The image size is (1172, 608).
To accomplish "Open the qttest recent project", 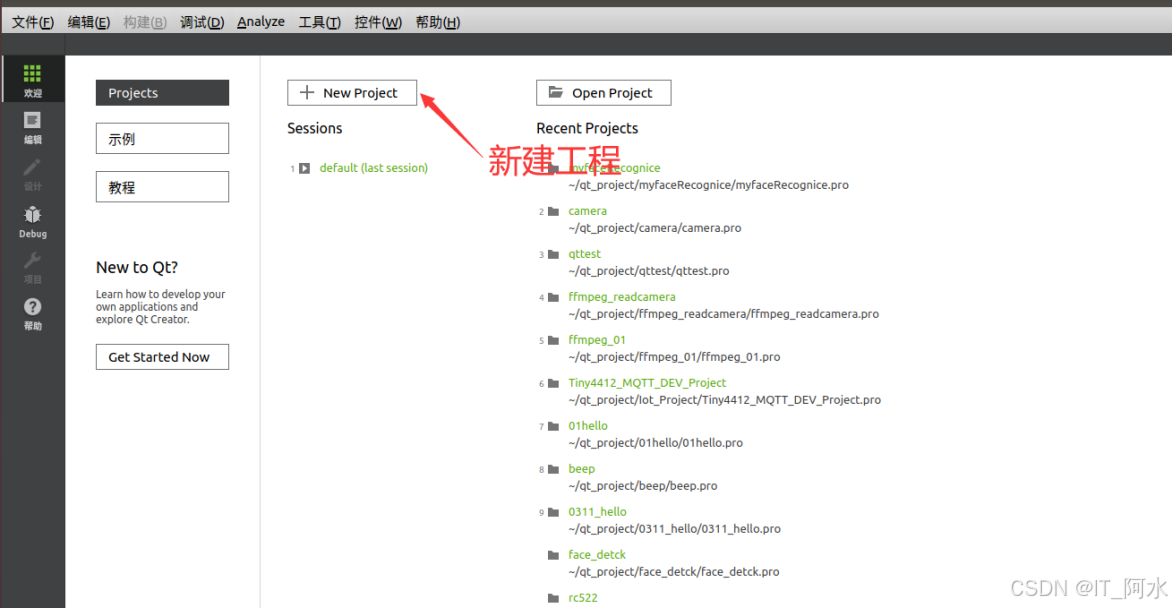I will click(x=585, y=254).
